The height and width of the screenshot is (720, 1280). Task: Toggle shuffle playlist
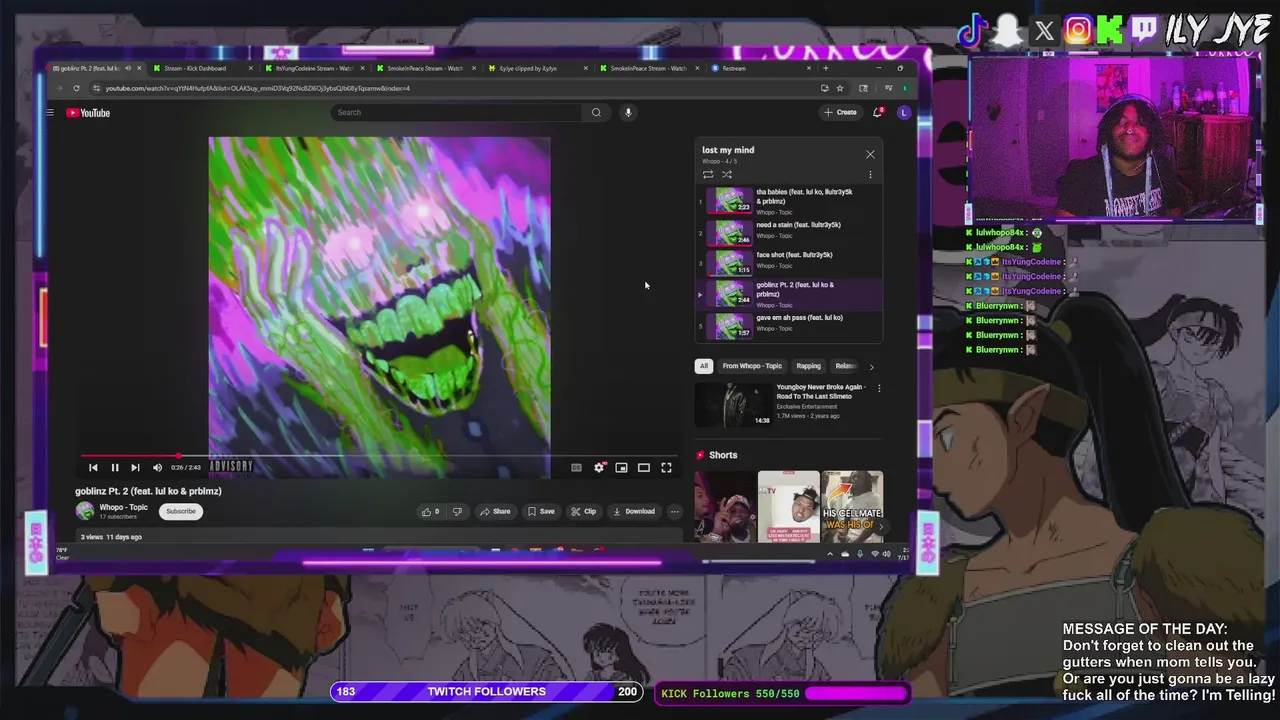coord(727,174)
